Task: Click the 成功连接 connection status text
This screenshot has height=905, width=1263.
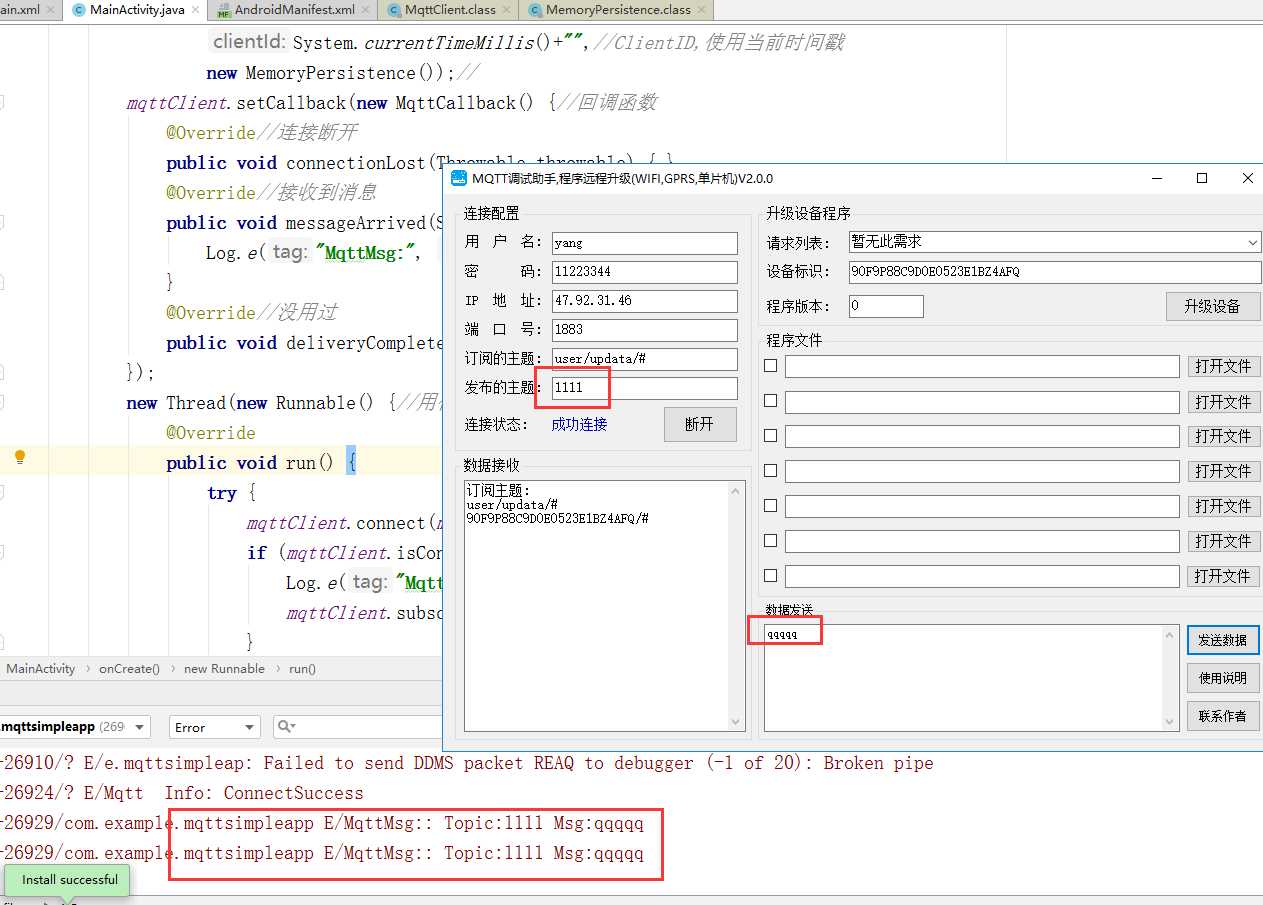Action: coord(579,424)
